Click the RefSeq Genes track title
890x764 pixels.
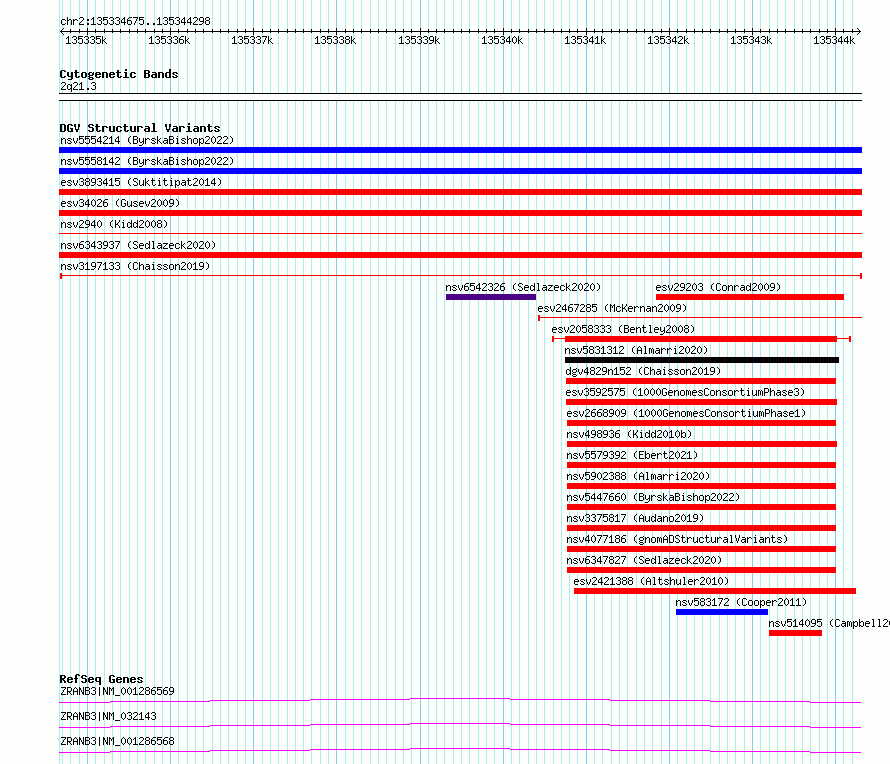pyautogui.click(x=101, y=679)
